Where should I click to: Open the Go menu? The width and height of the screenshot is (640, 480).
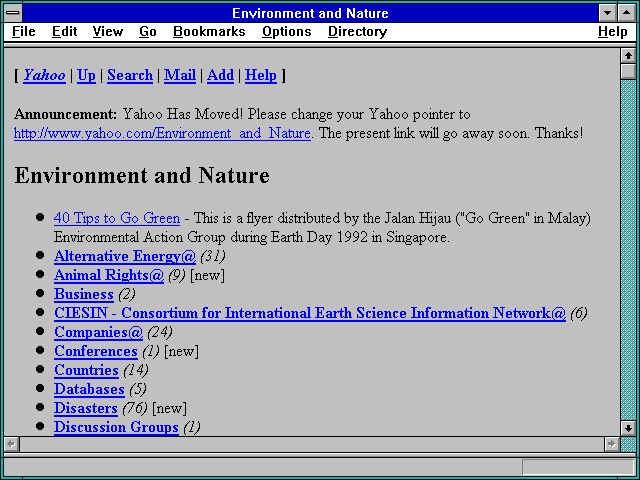point(148,31)
